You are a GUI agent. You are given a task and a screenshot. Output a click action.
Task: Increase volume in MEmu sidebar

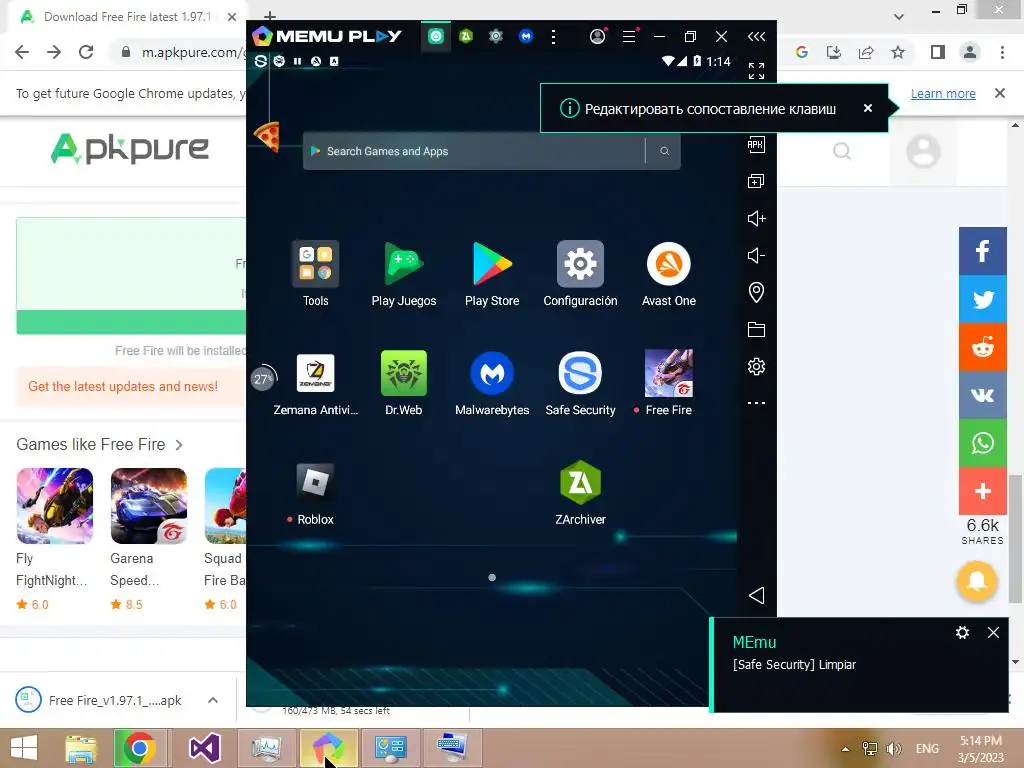click(x=756, y=218)
